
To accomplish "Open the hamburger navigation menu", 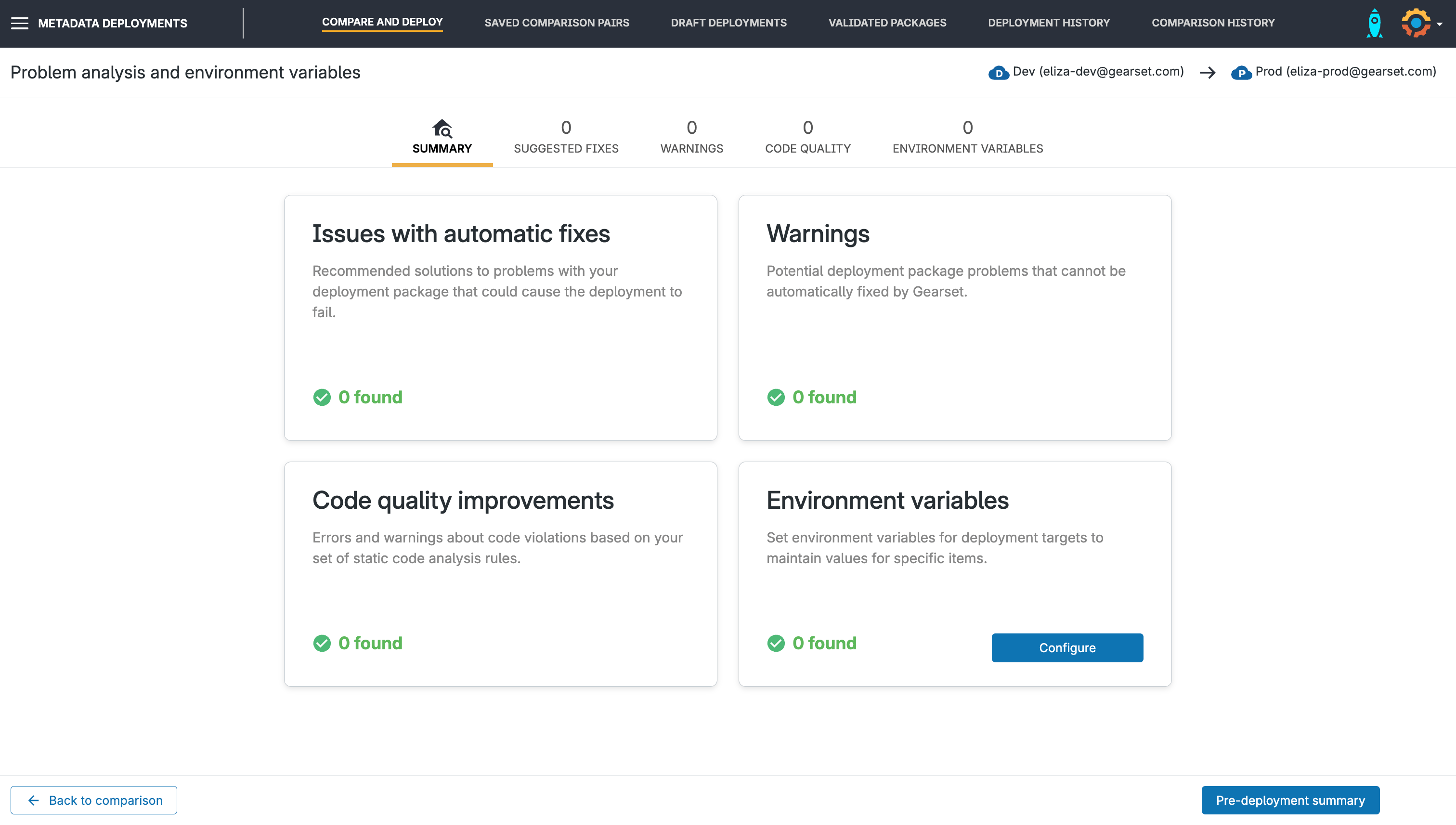I will (19, 23).
